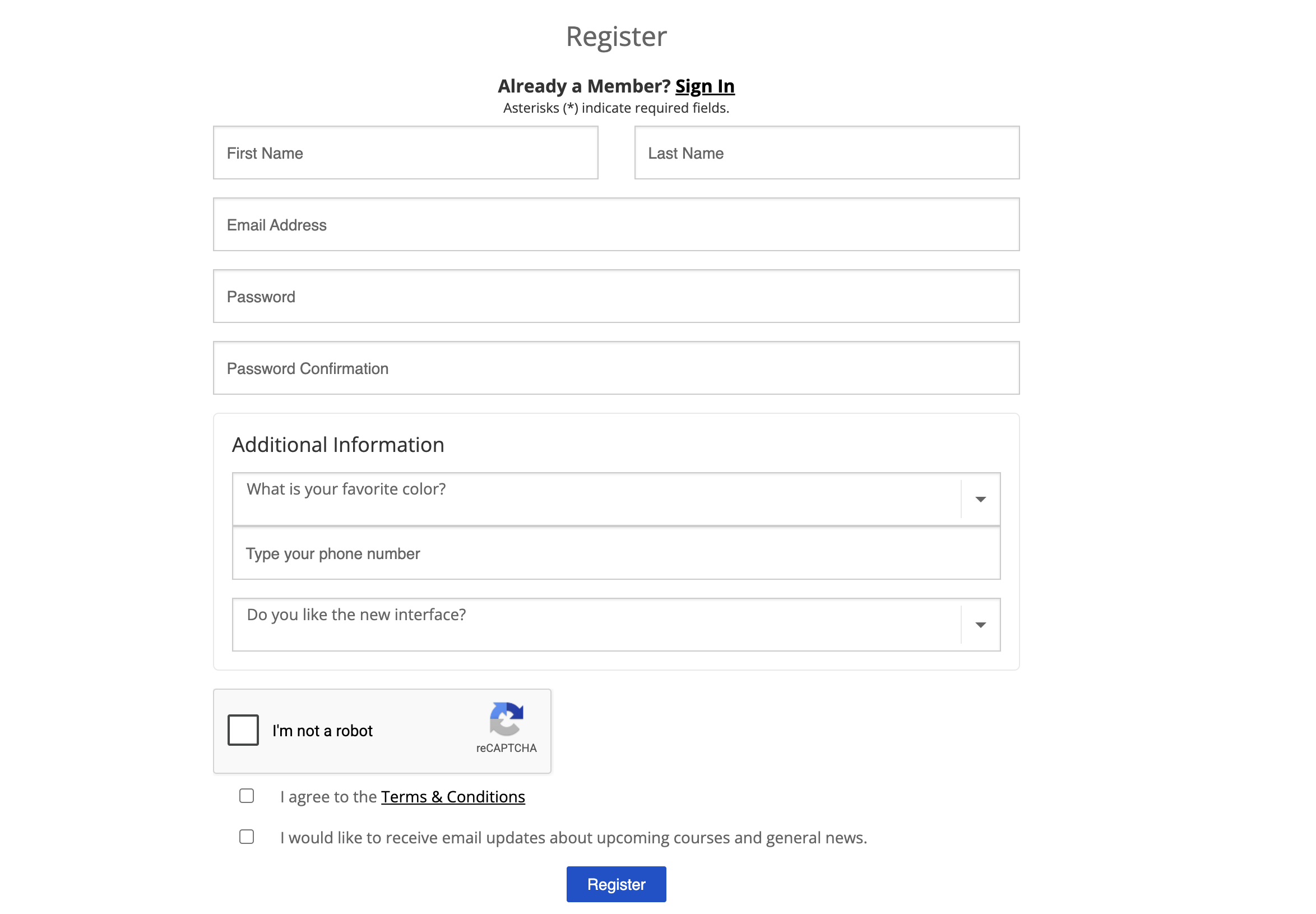The width and height of the screenshot is (1316, 914).
Task: Open favorite color dropdown arrow
Action: [980, 499]
